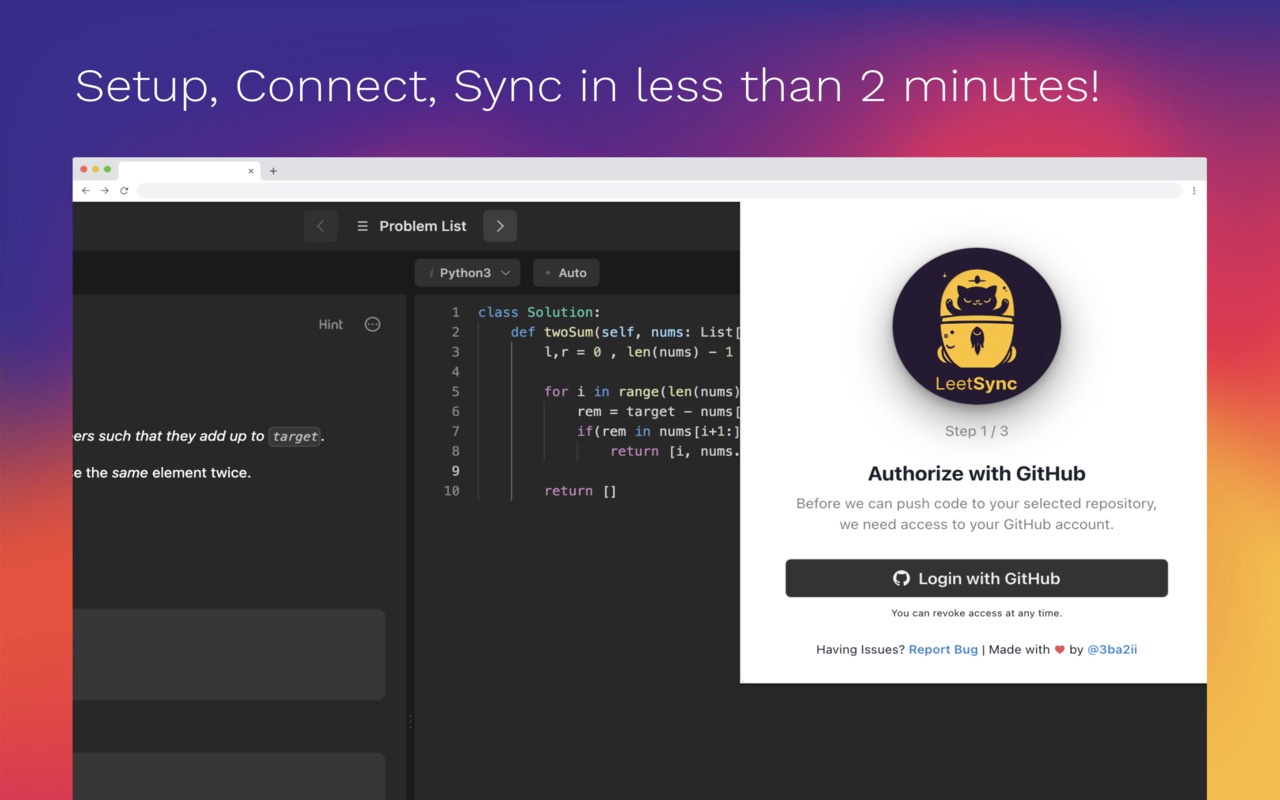
Task: Enable Auto mode in the editor toolbar
Action: (566, 272)
